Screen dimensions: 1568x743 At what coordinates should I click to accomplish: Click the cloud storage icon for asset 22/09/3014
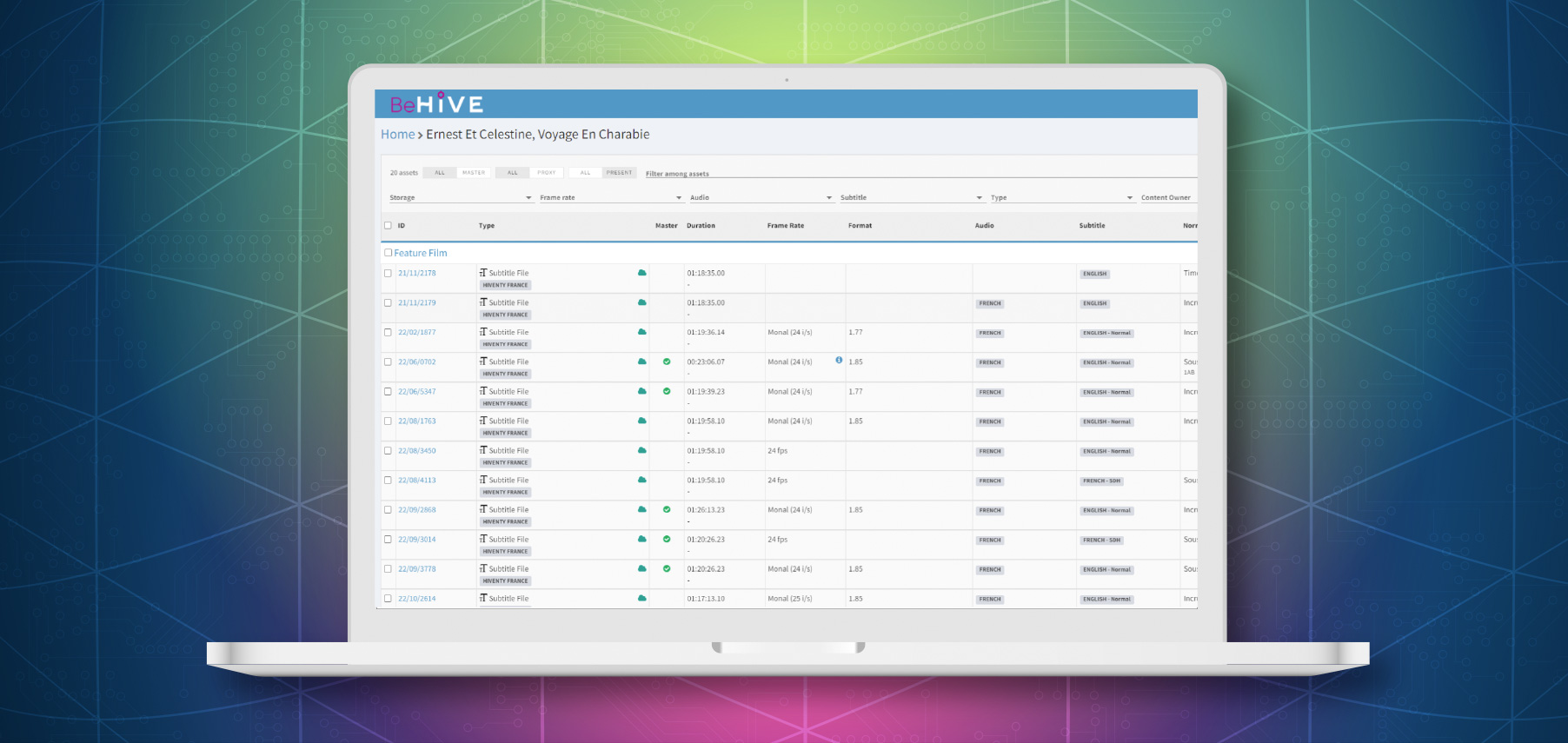click(x=642, y=539)
